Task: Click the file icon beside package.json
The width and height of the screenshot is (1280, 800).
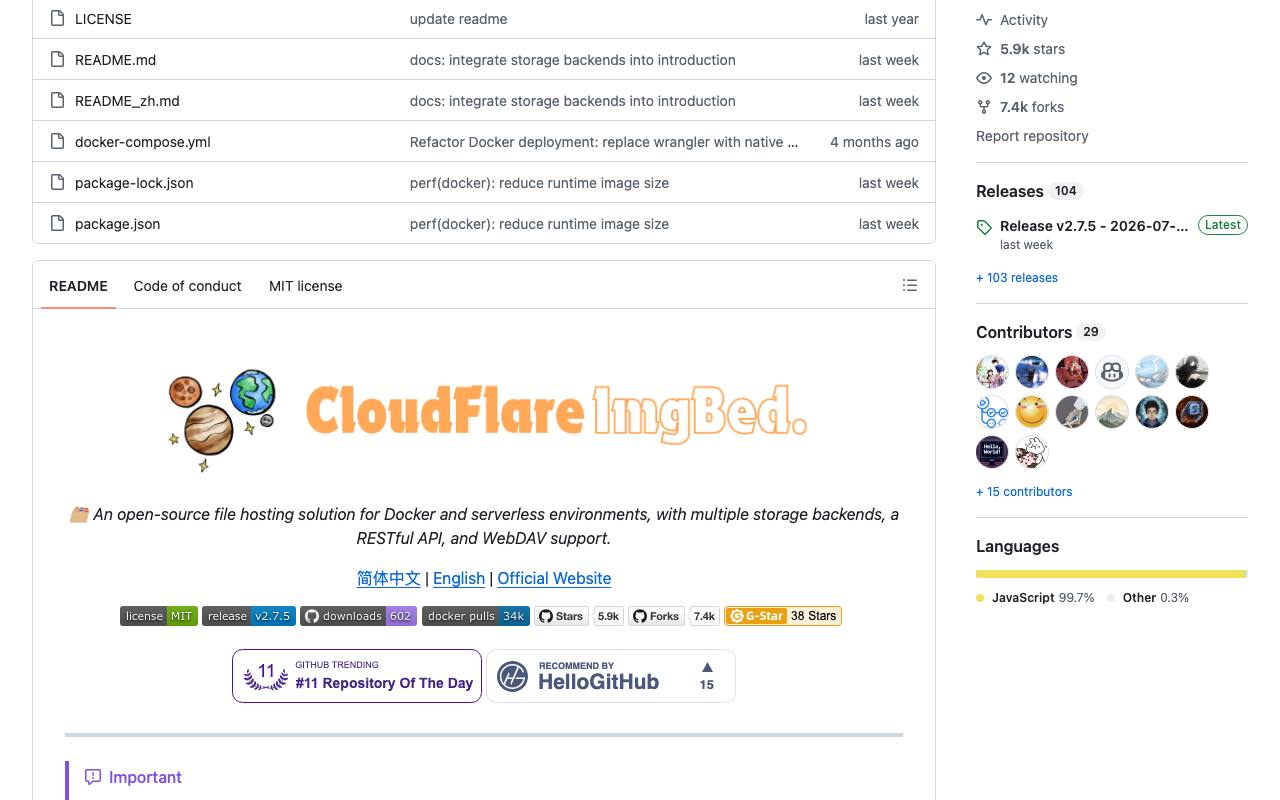Action: (57, 224)
